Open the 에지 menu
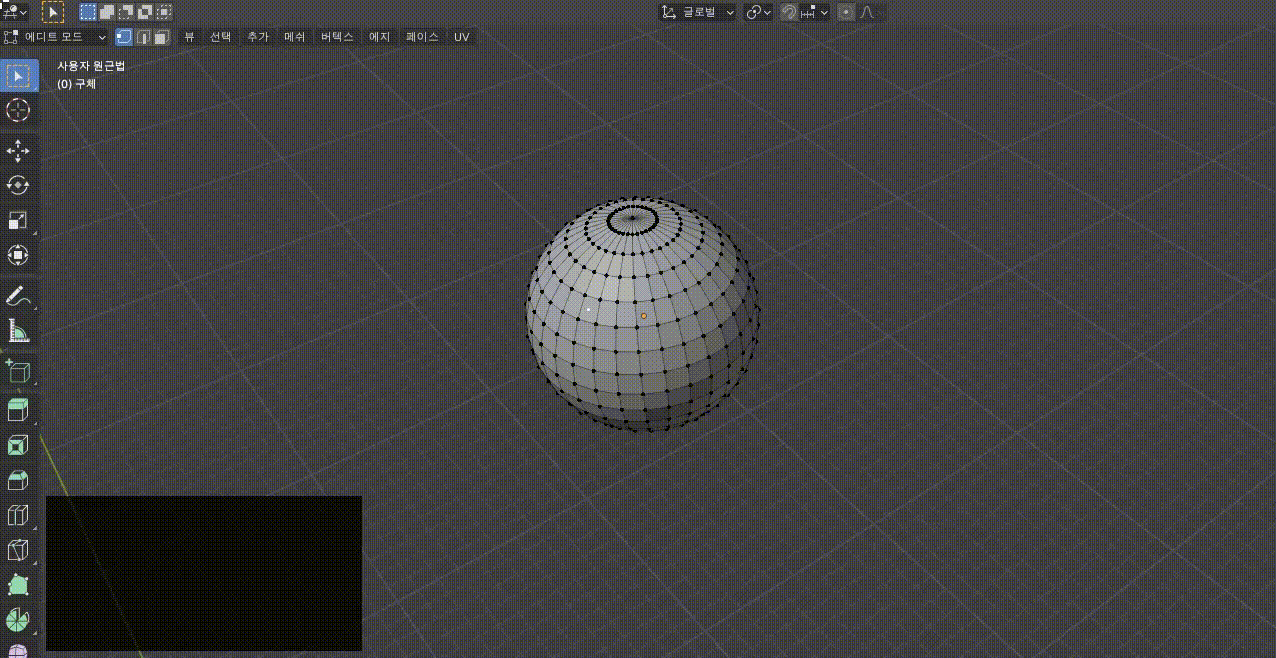This screenshot has height=658, width=1276. 380,37
